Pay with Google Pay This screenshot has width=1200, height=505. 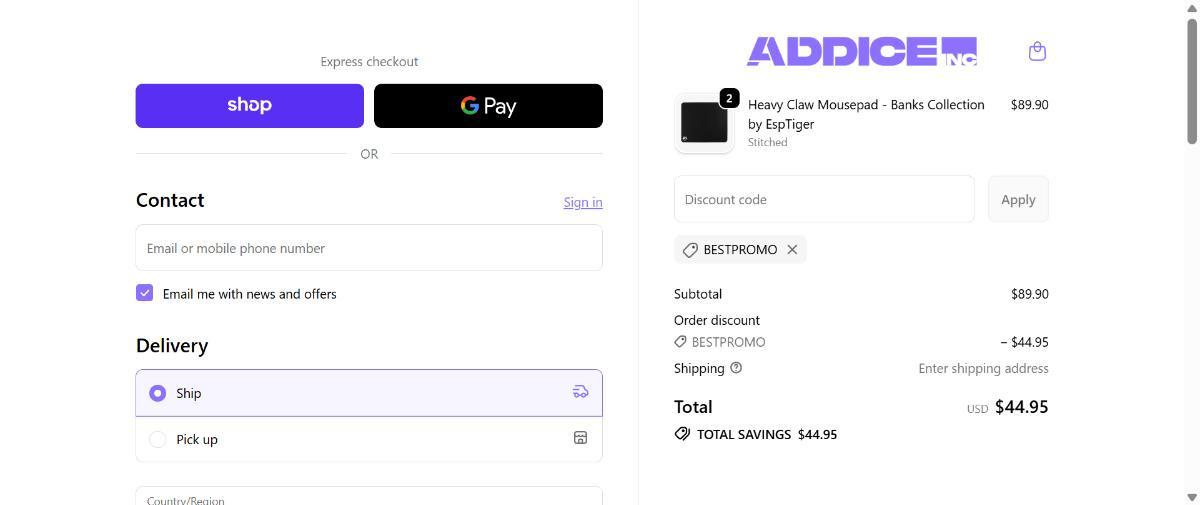coord(488,106)
